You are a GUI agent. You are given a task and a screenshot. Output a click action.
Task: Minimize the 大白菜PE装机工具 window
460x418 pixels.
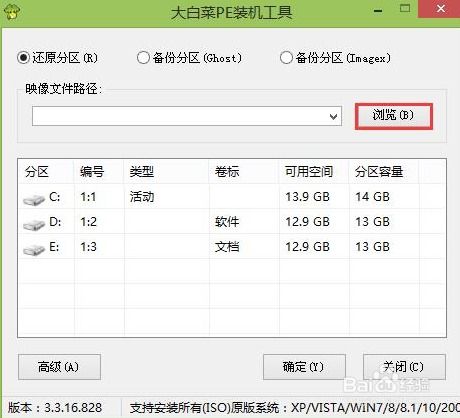click(378, 11)
